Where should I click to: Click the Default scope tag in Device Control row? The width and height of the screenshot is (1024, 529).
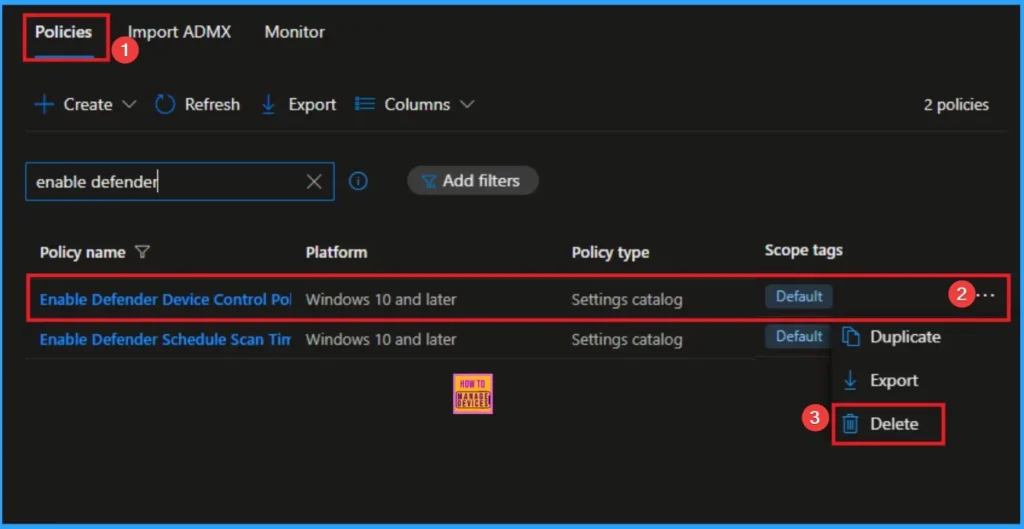[x=799, y=297]
